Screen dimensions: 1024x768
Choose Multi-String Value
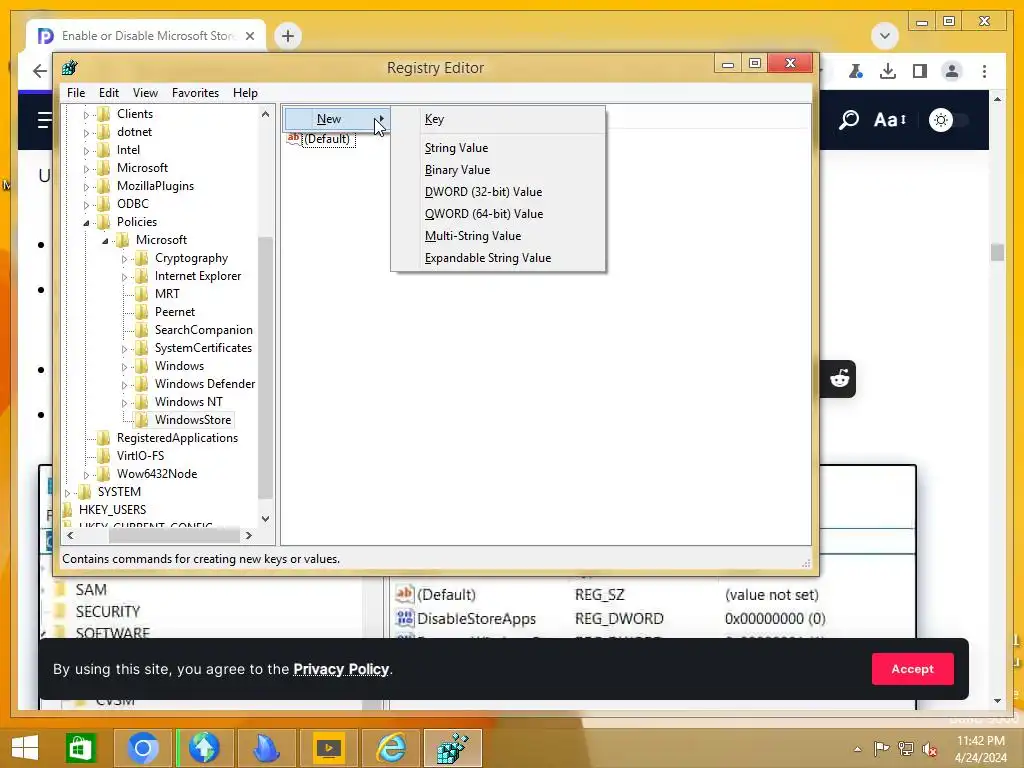(498, 236)
